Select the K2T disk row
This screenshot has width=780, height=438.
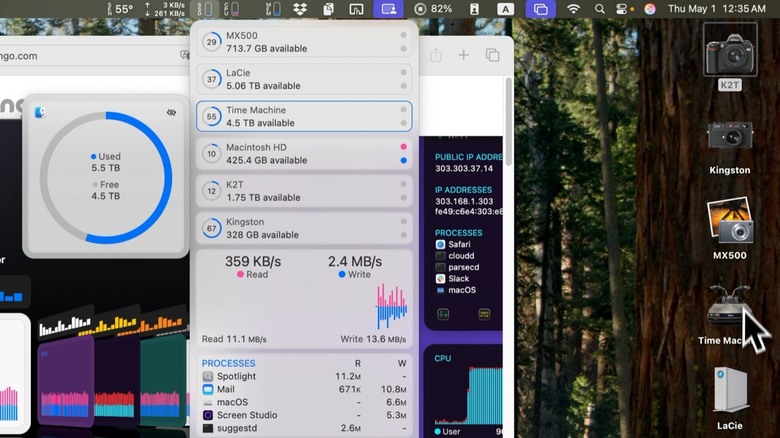pos(304,191)
